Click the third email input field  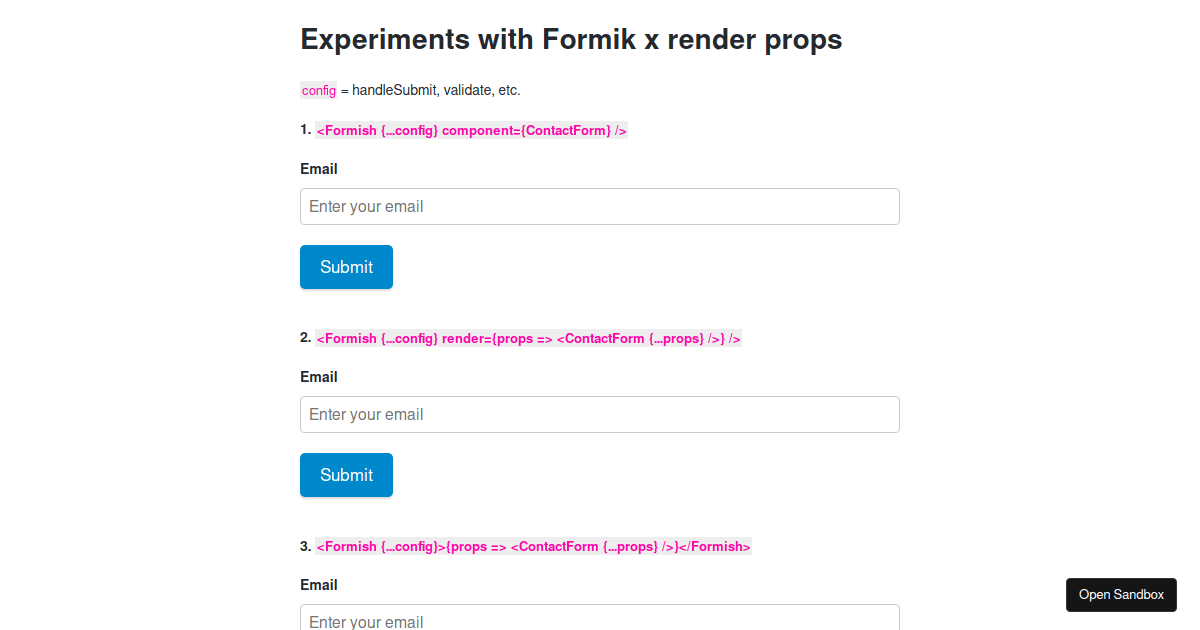pyautogui.click(x=599, y=620)
